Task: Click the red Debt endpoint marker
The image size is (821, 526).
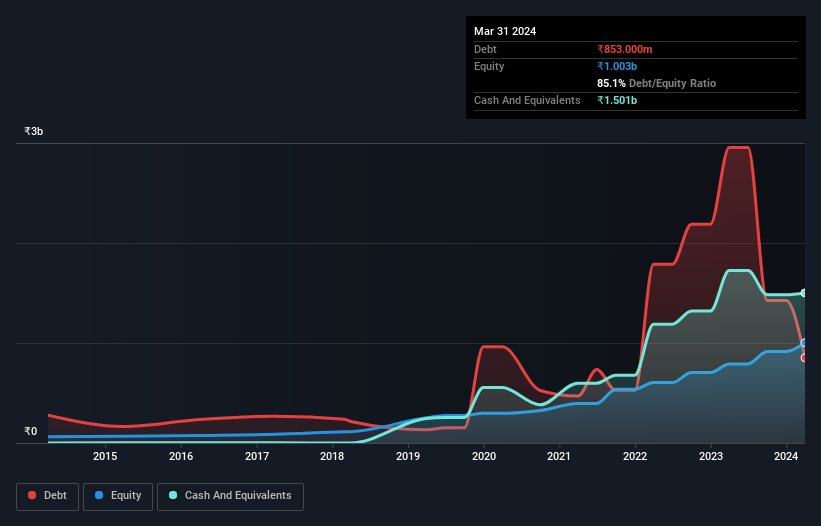Action: point(804,357)
